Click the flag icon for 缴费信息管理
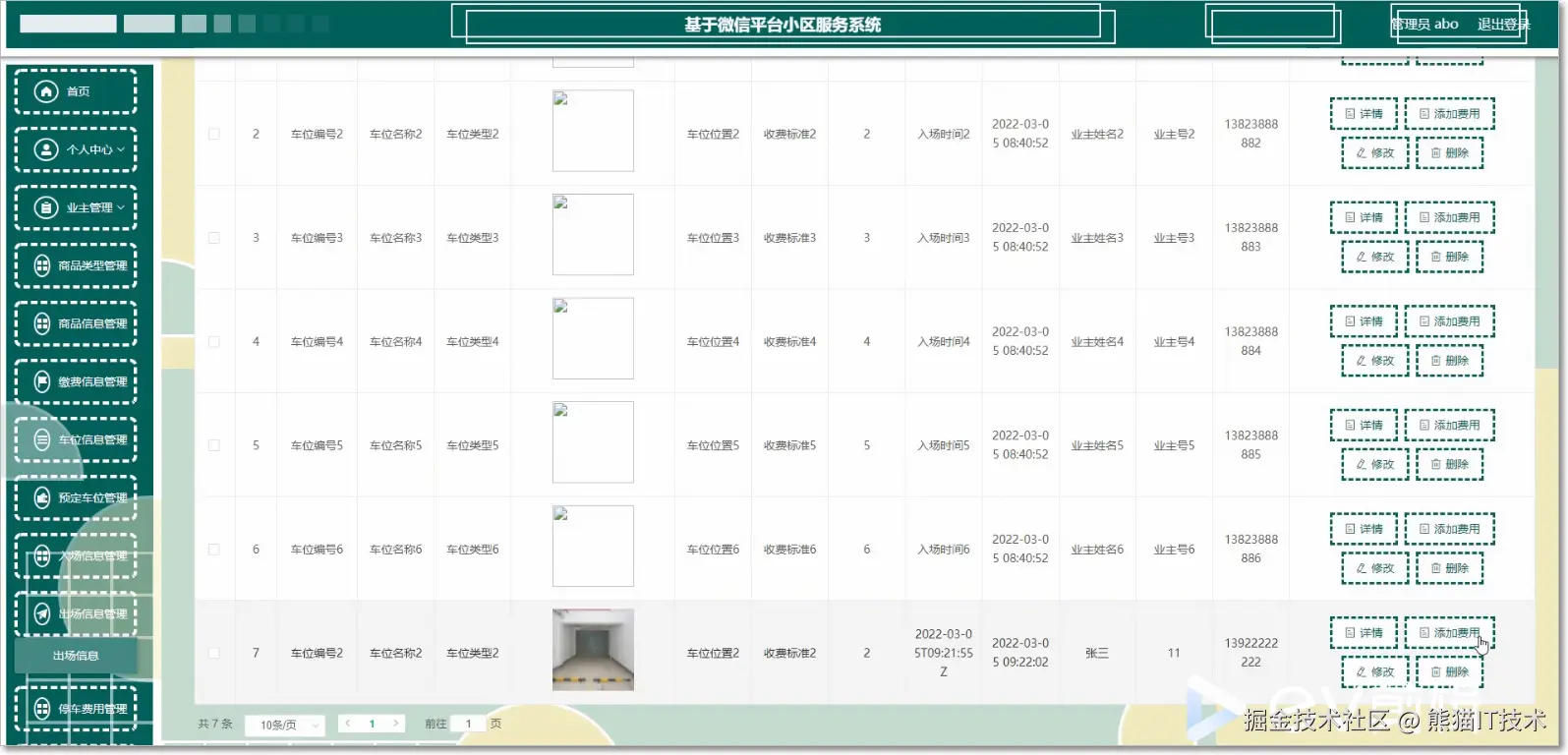 [x=42, y=381]
